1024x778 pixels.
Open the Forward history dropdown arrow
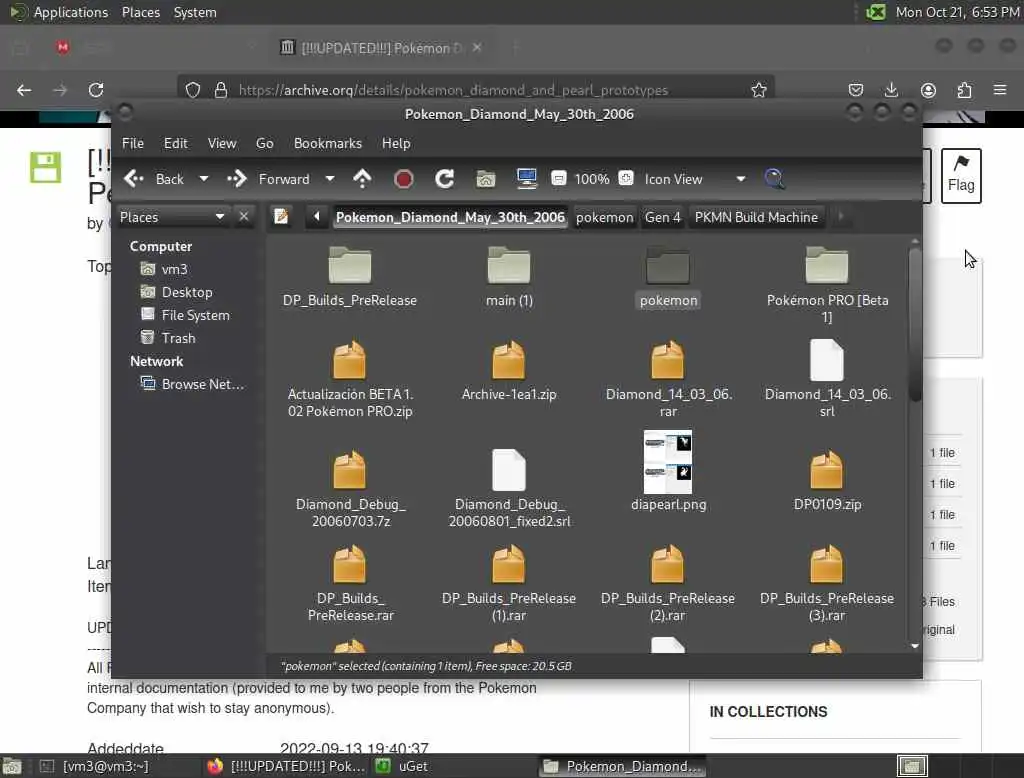tap(330, 179)
